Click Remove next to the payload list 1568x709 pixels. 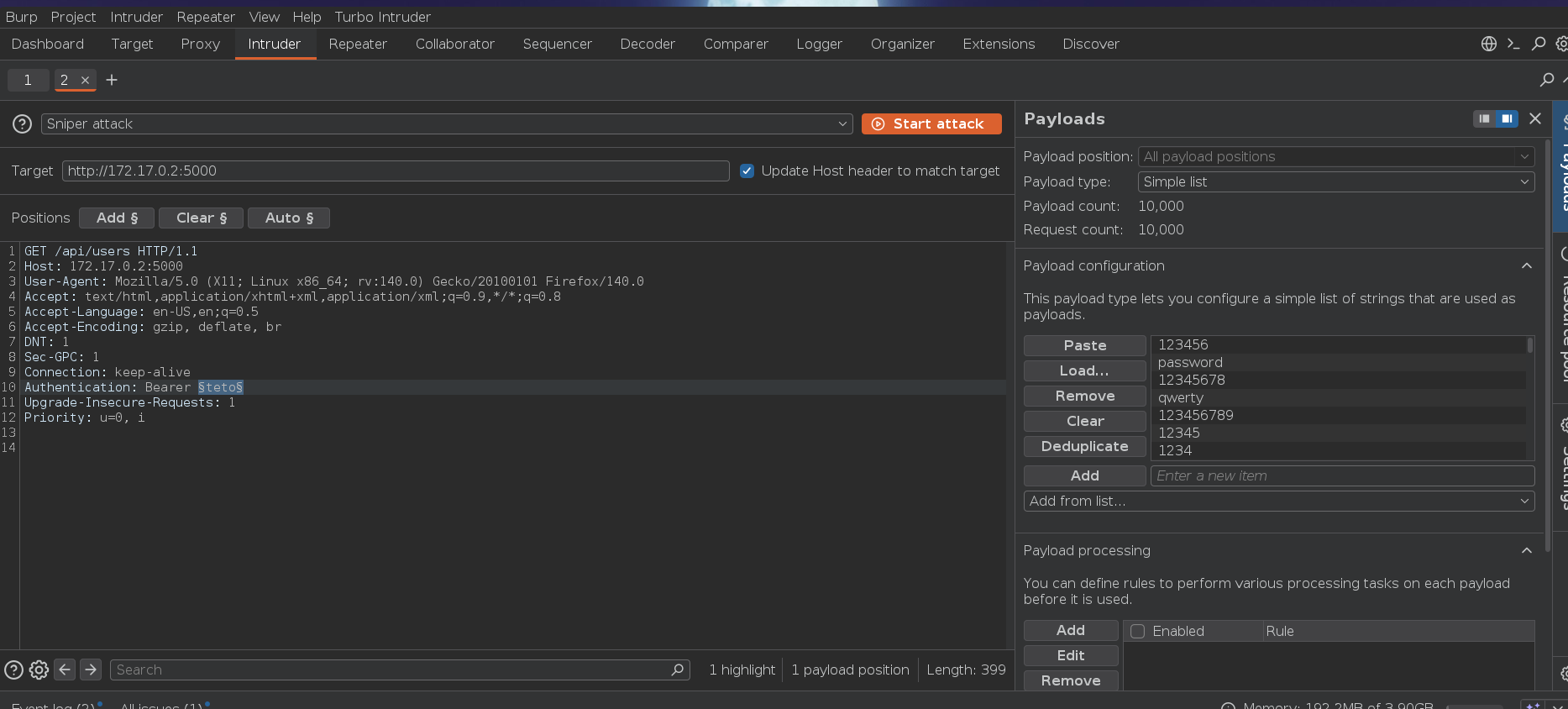pyautogui.click(x=1085, y=396)
